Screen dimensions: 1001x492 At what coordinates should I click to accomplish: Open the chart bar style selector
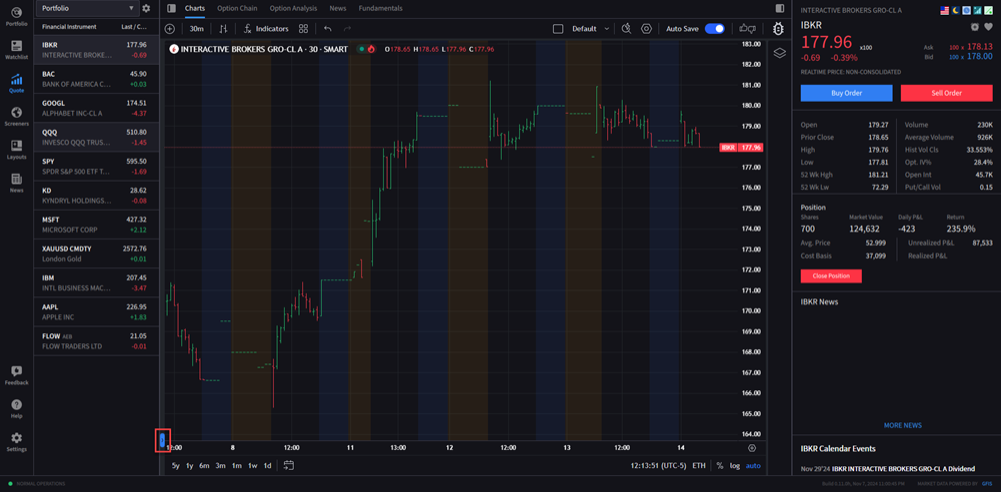pyautogui.click(x=223, y=29)
